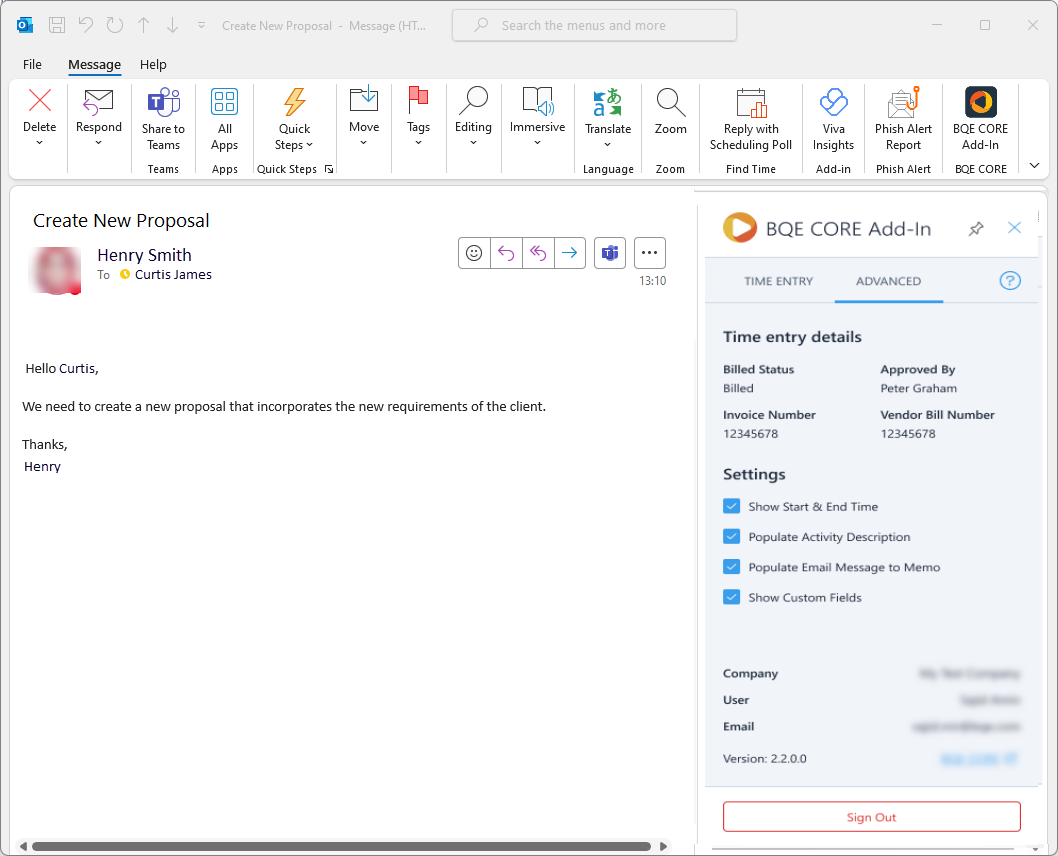Expand the Move dropdown arrow
1058x856 pixels.
[364, 143]
